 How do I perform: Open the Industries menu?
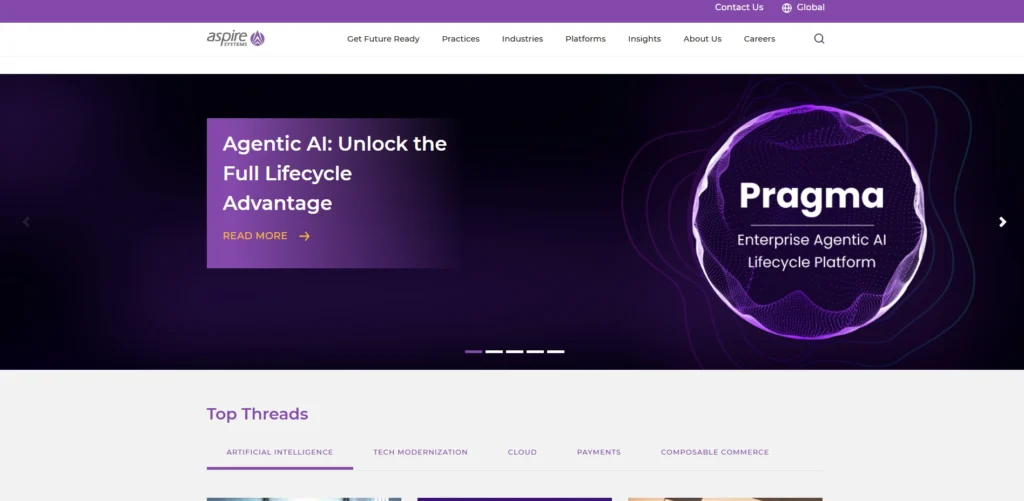pyautogui.click(x=522, y=39)
